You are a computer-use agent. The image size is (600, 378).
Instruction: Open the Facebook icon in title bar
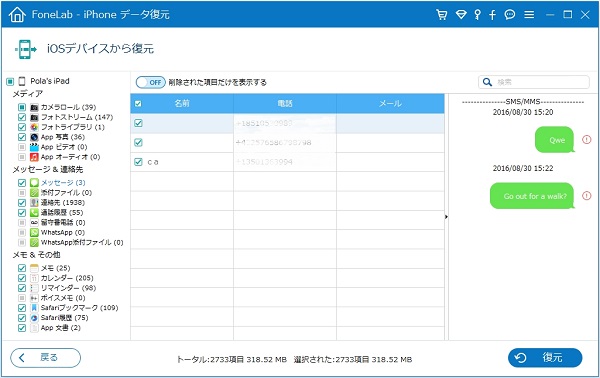click(x=492, y=15)
